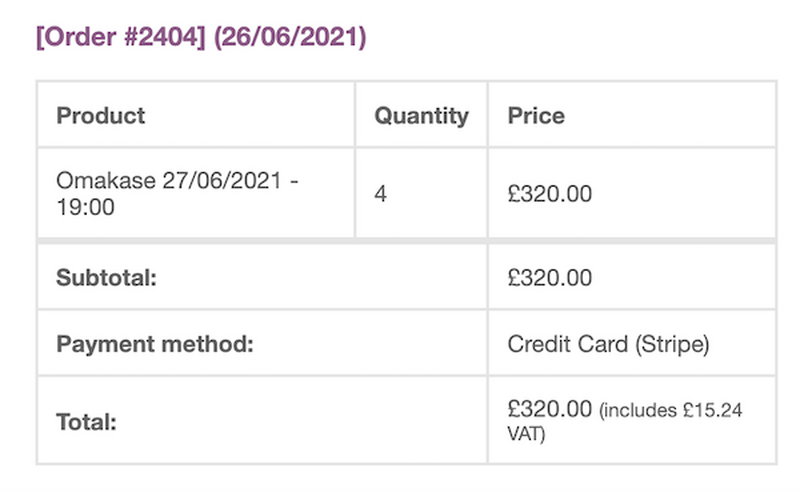Click the includes £15.24 note
The width and height of the screenshot is (800, 492).
click(670, 411)
